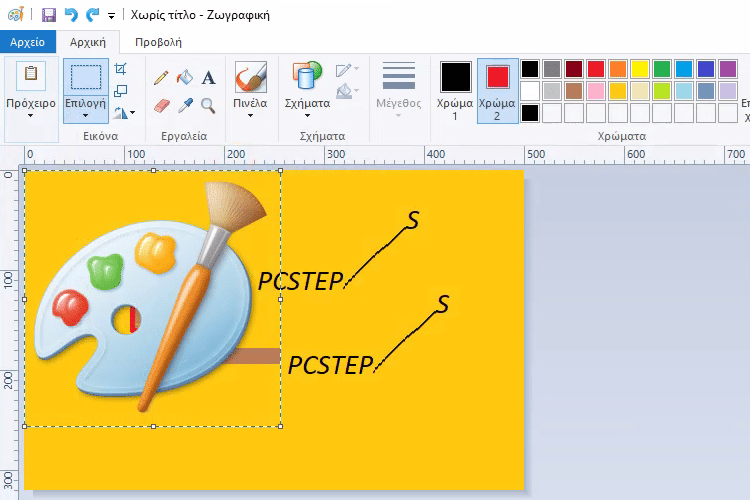
Task: Redo the last undone action
Action: pos(92,15)
